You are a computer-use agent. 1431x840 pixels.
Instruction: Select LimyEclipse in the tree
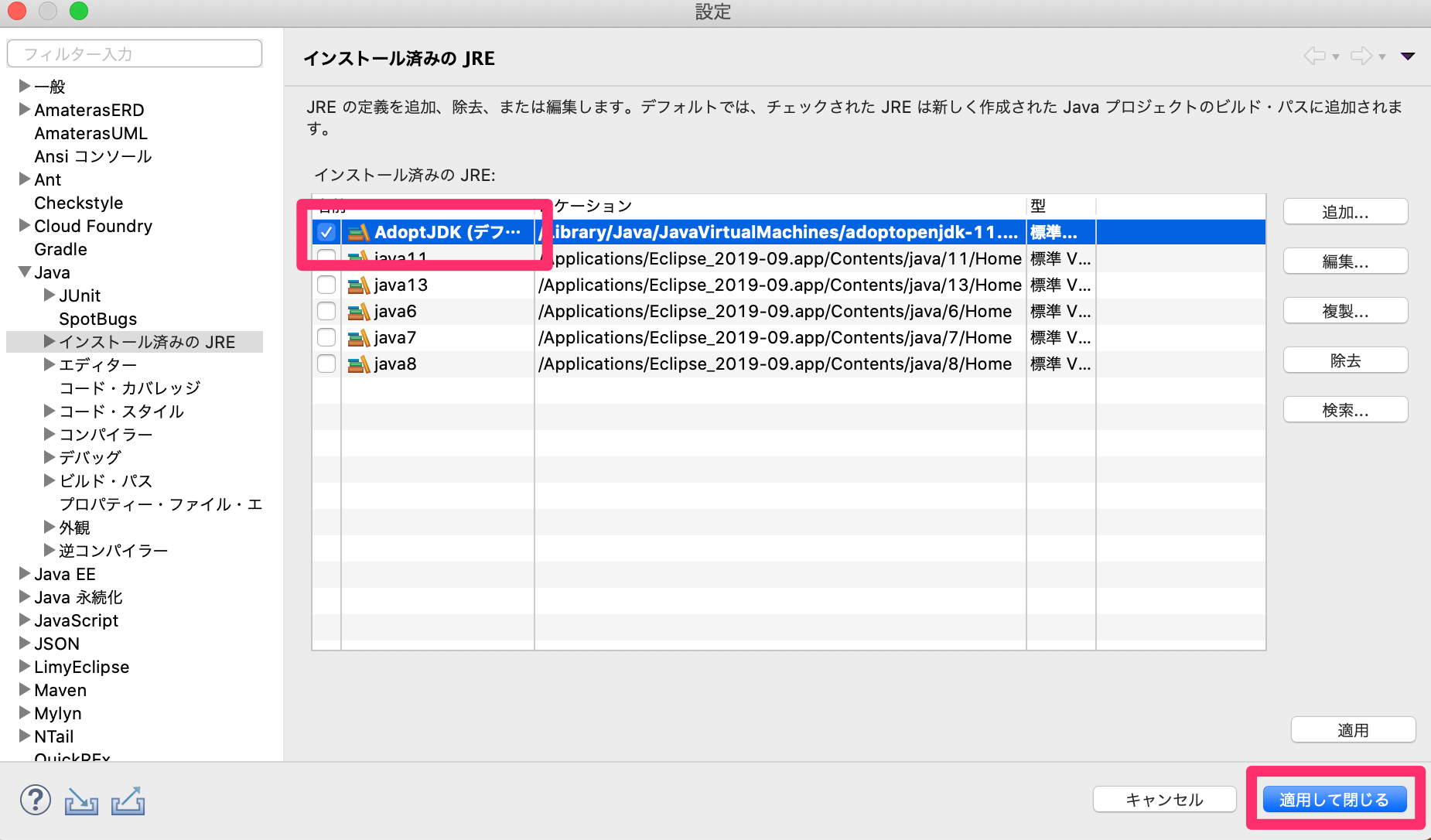pyautogui.click(x=81, y=667)
